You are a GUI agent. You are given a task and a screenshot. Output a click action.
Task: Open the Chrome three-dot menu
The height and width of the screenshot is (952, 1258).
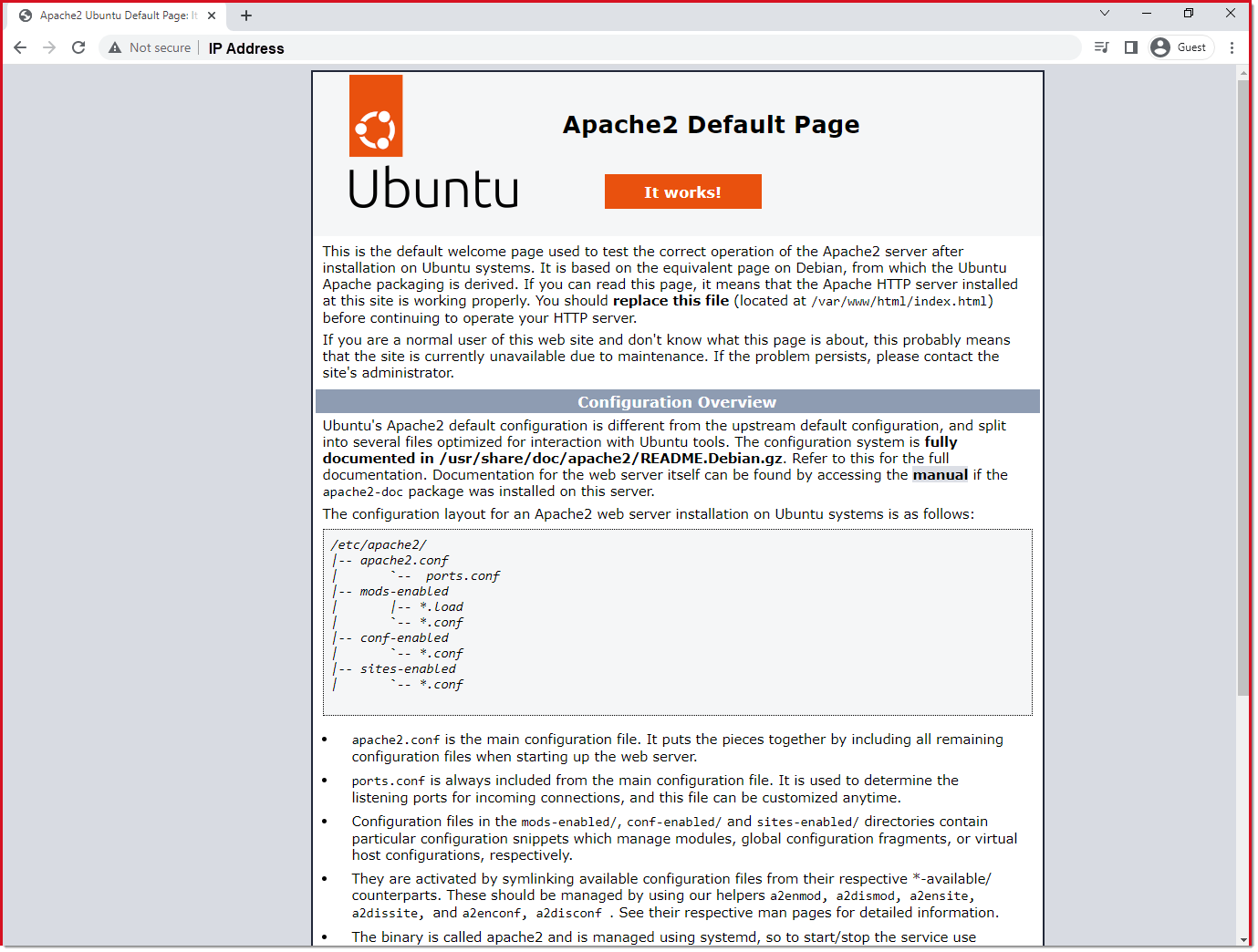tap(1232, 47)
